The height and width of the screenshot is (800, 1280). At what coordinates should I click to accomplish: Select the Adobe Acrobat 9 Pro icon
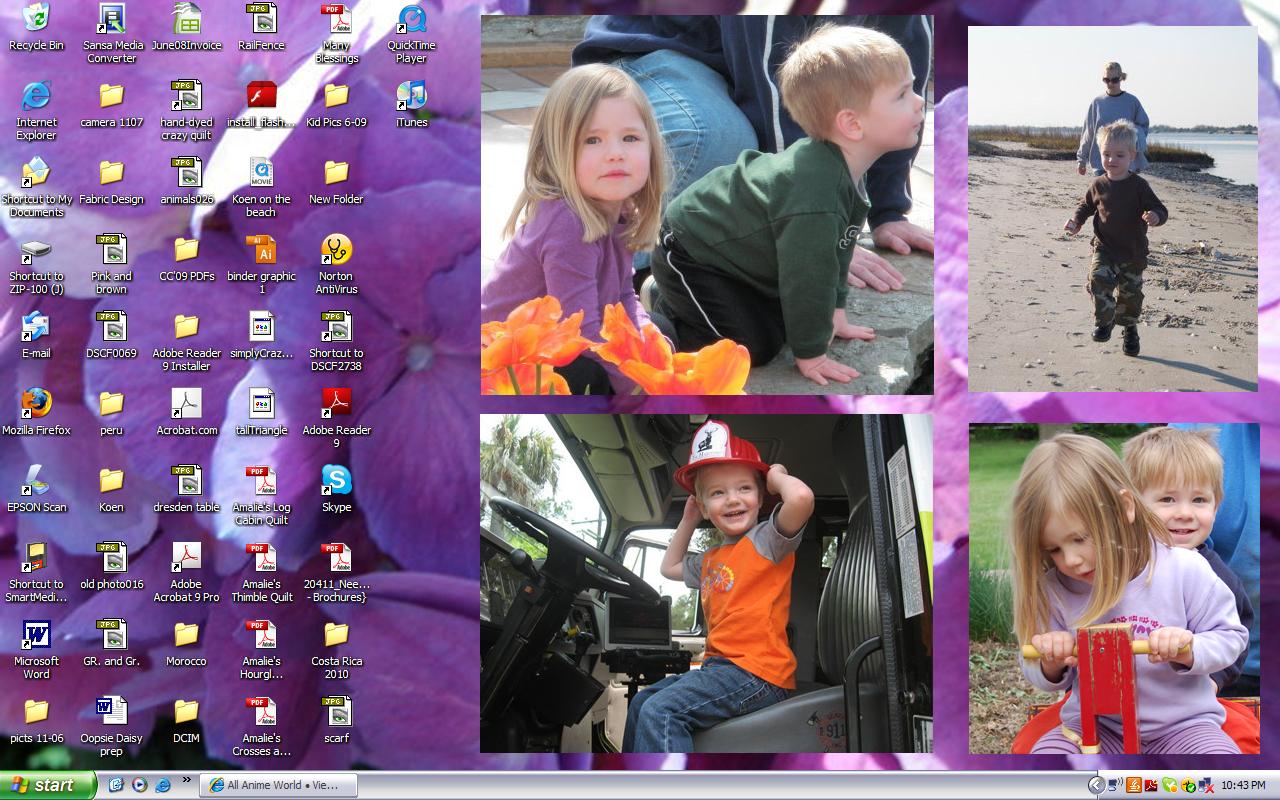click(x=186, y=557)
